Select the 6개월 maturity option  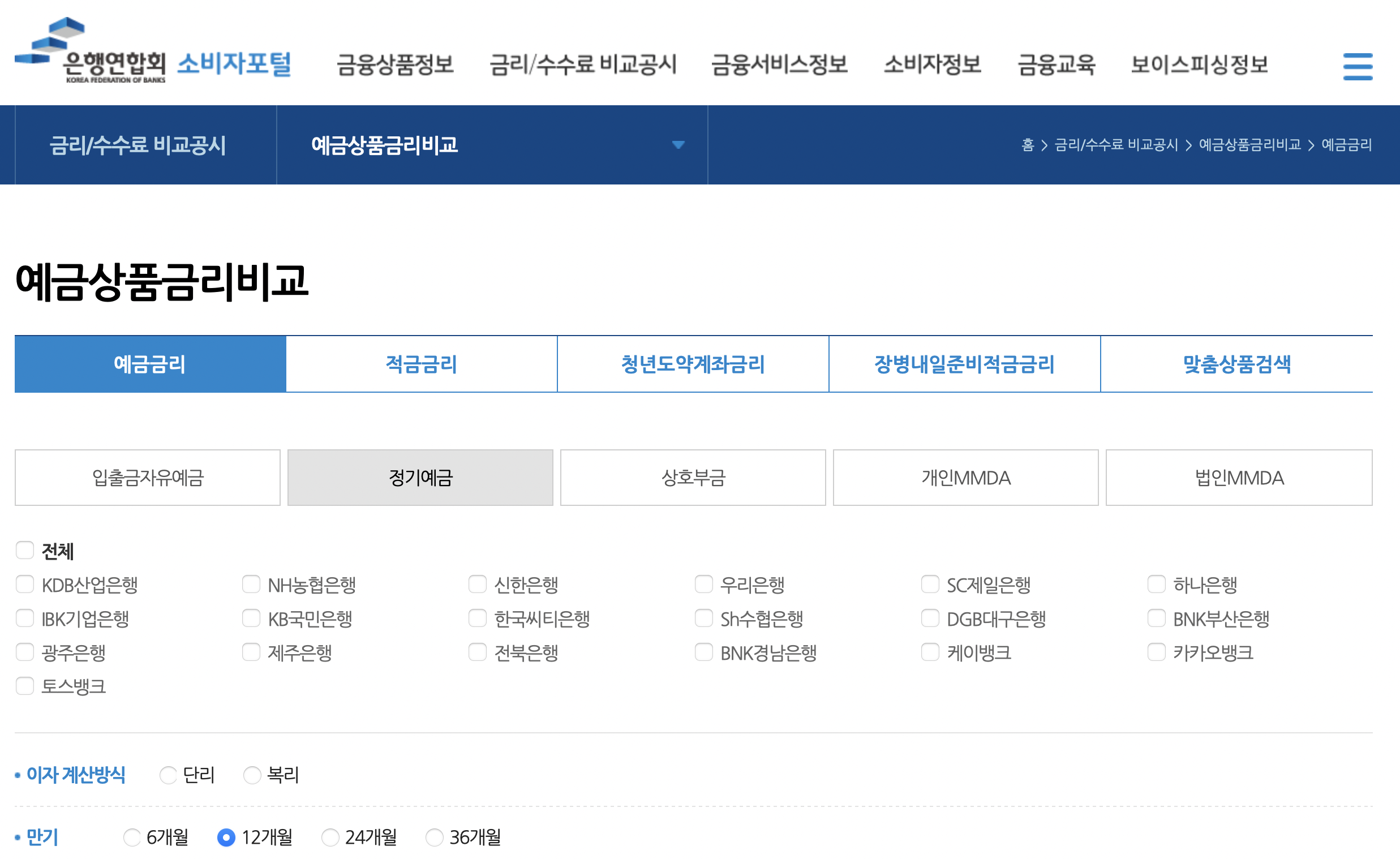pyautogui.click(x=132, y=837)
